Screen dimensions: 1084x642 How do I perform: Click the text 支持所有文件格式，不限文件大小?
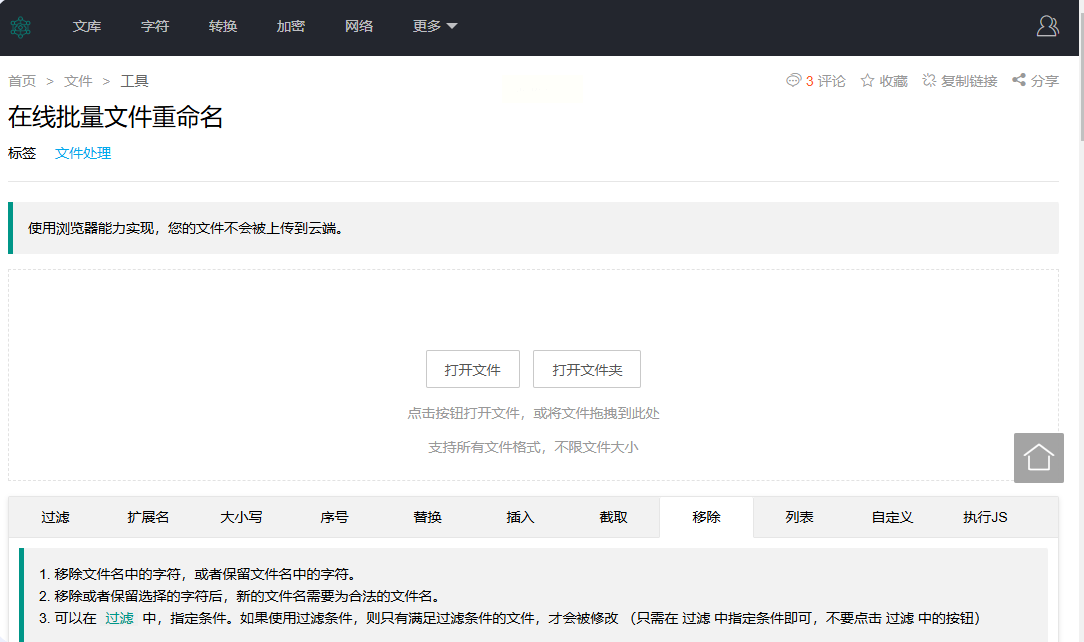pos(533,447)
